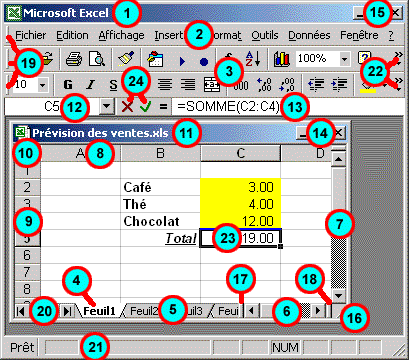Click the vertical scrollbar down arrow
The height and width of the screenshot is (360, 409).
(339, 295)
